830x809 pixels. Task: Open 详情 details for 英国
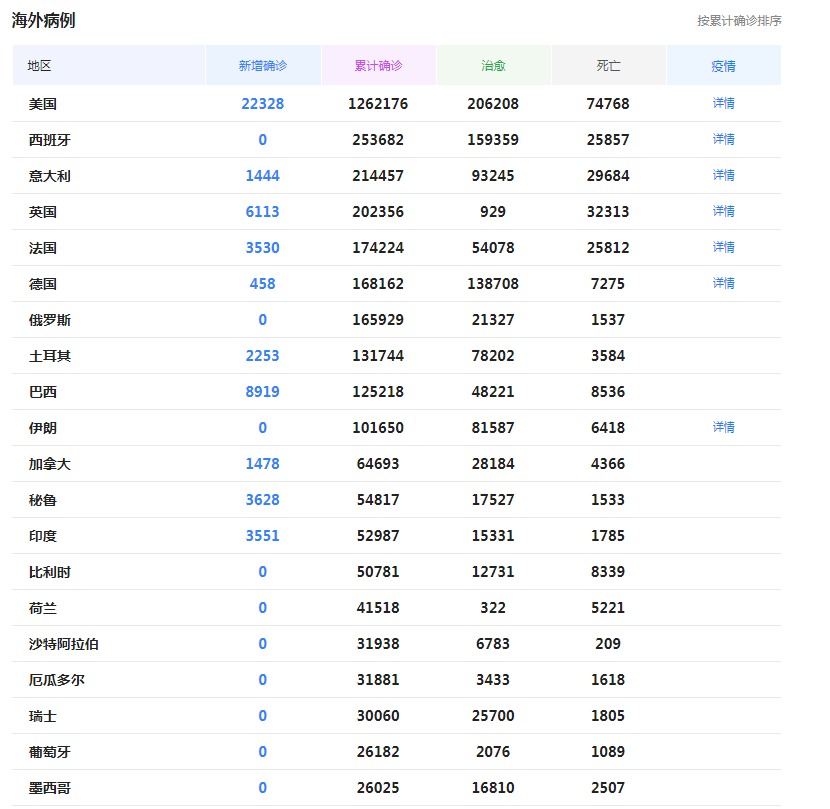click(723, 210)
